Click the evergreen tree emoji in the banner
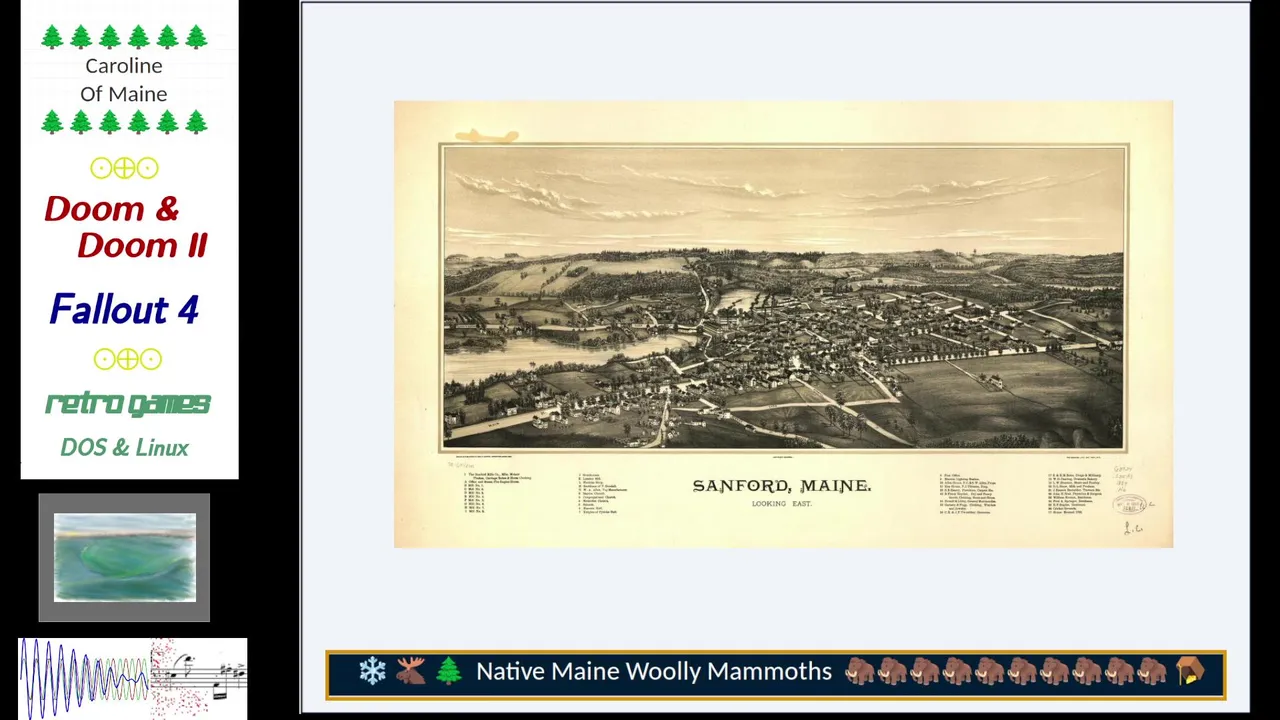This screenshot has width=1280, height=720. pyautogui.click(x=449, y=671)
